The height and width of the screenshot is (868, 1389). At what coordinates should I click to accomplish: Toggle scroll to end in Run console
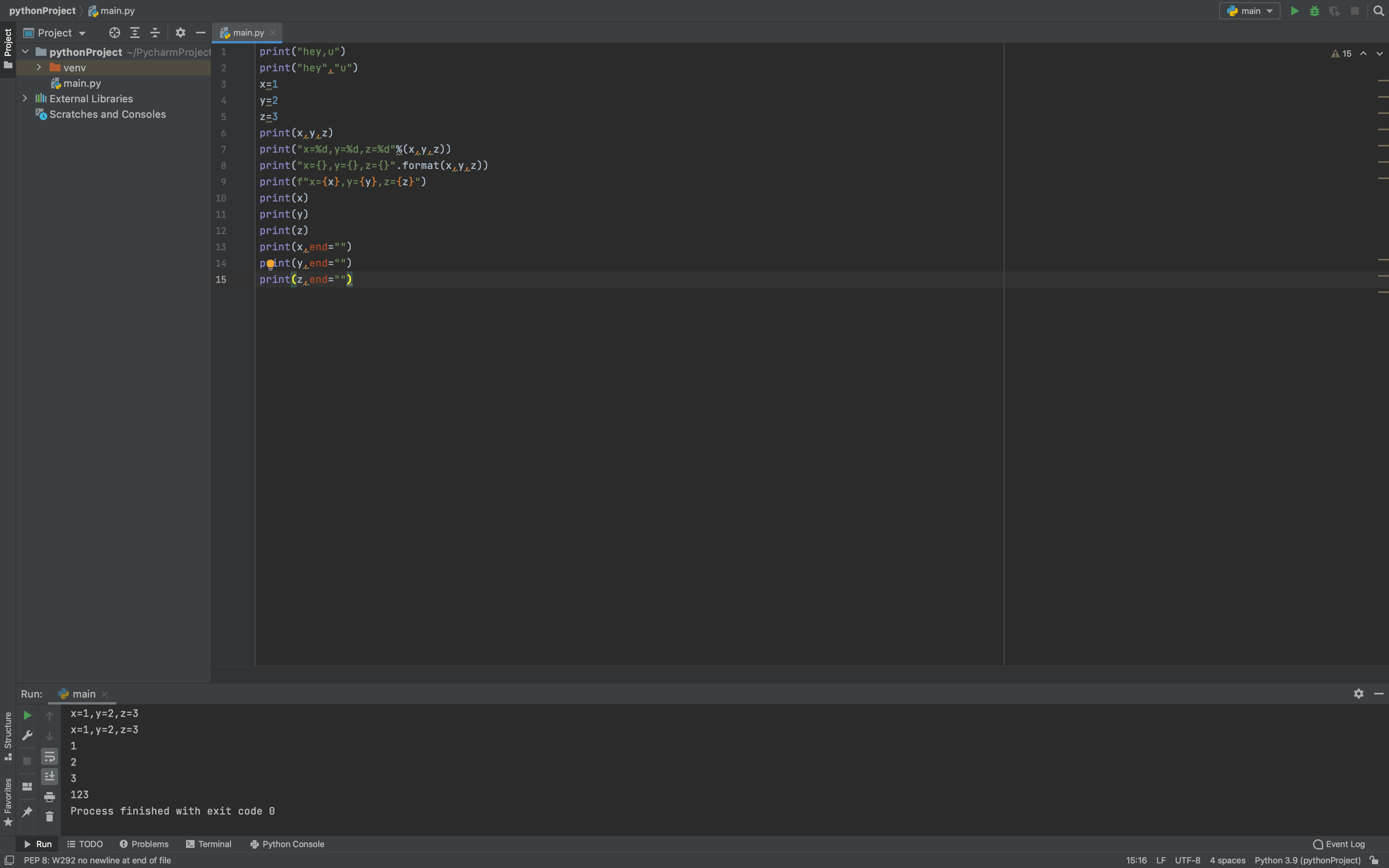point(49,776)
